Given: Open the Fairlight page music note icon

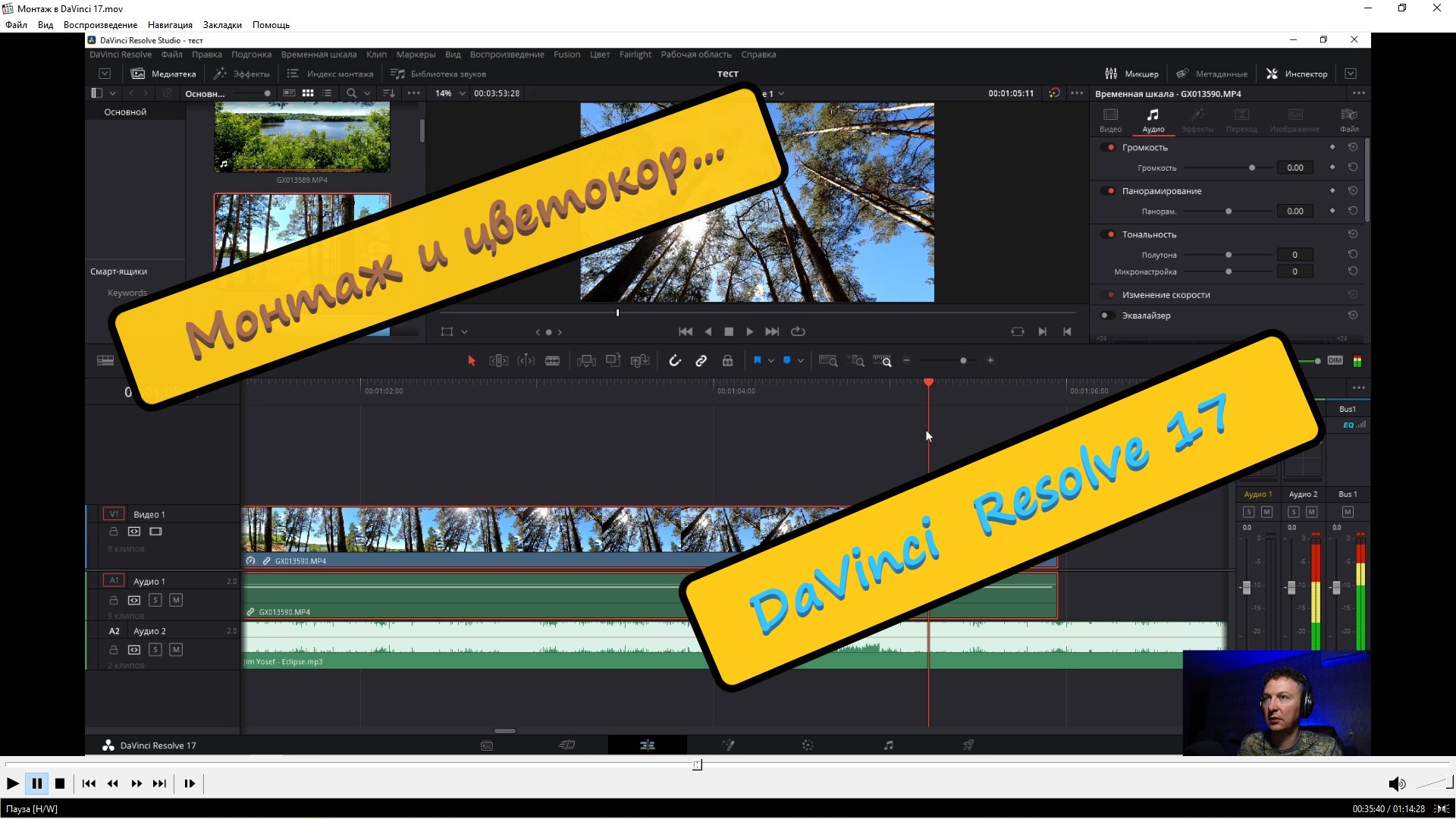Looking at the screenshot, I should [888, 745].
